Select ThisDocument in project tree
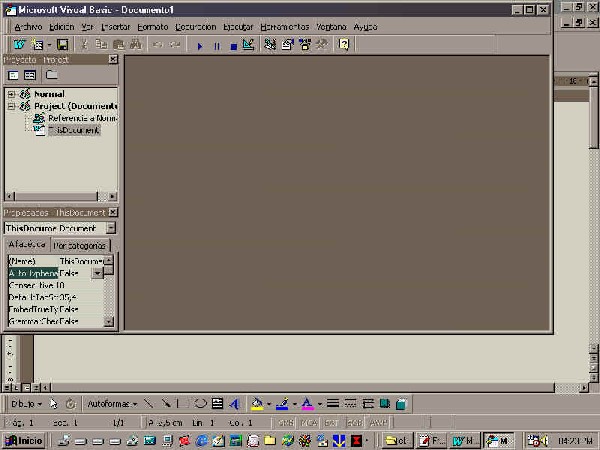Image resolution: width=600 pixels, height=450 pixels. [x=74, y=130]
